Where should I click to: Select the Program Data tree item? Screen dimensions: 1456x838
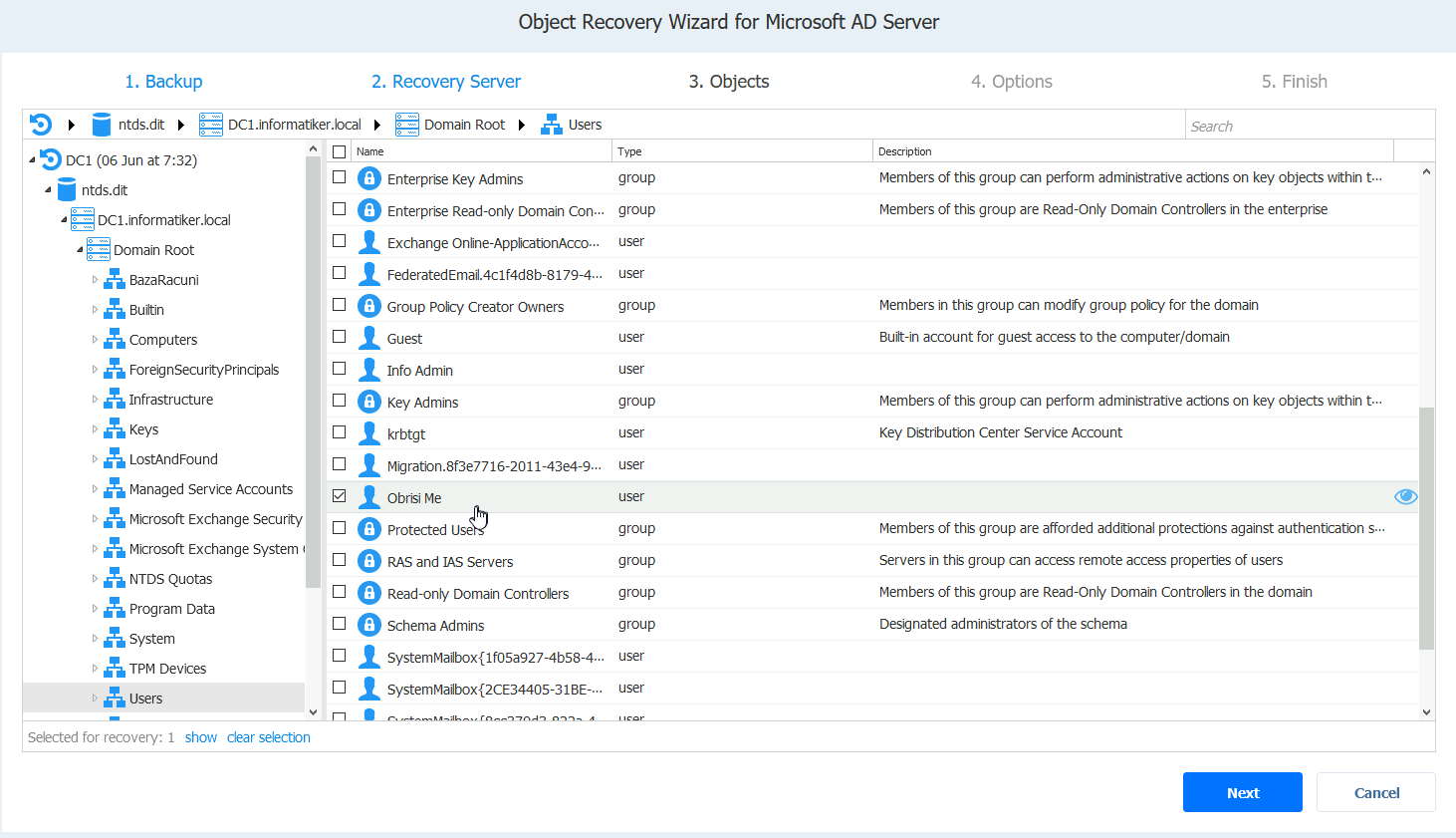point(172,609)
